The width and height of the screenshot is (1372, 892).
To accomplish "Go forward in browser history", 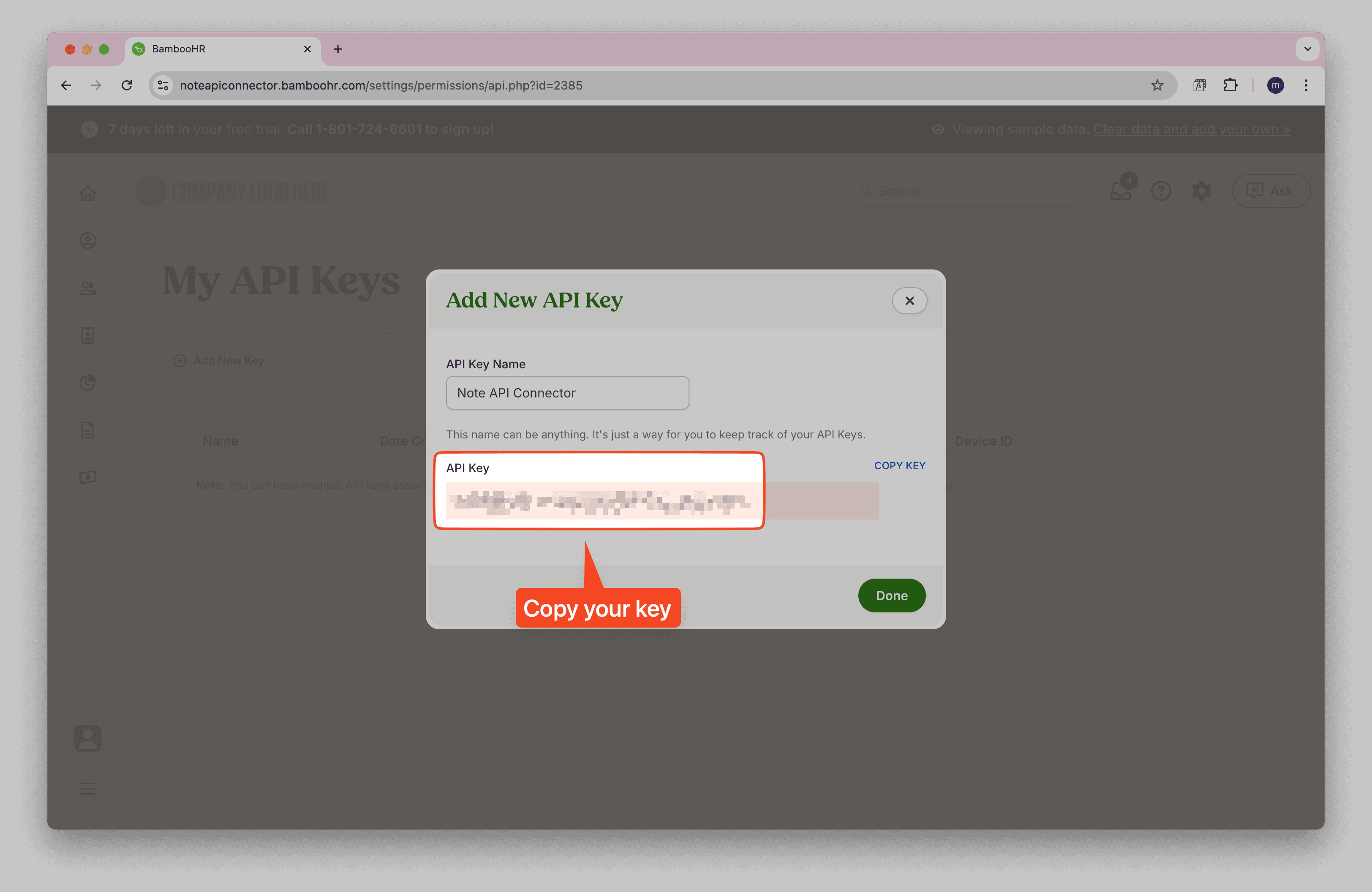I will click(x=96, y=85).
